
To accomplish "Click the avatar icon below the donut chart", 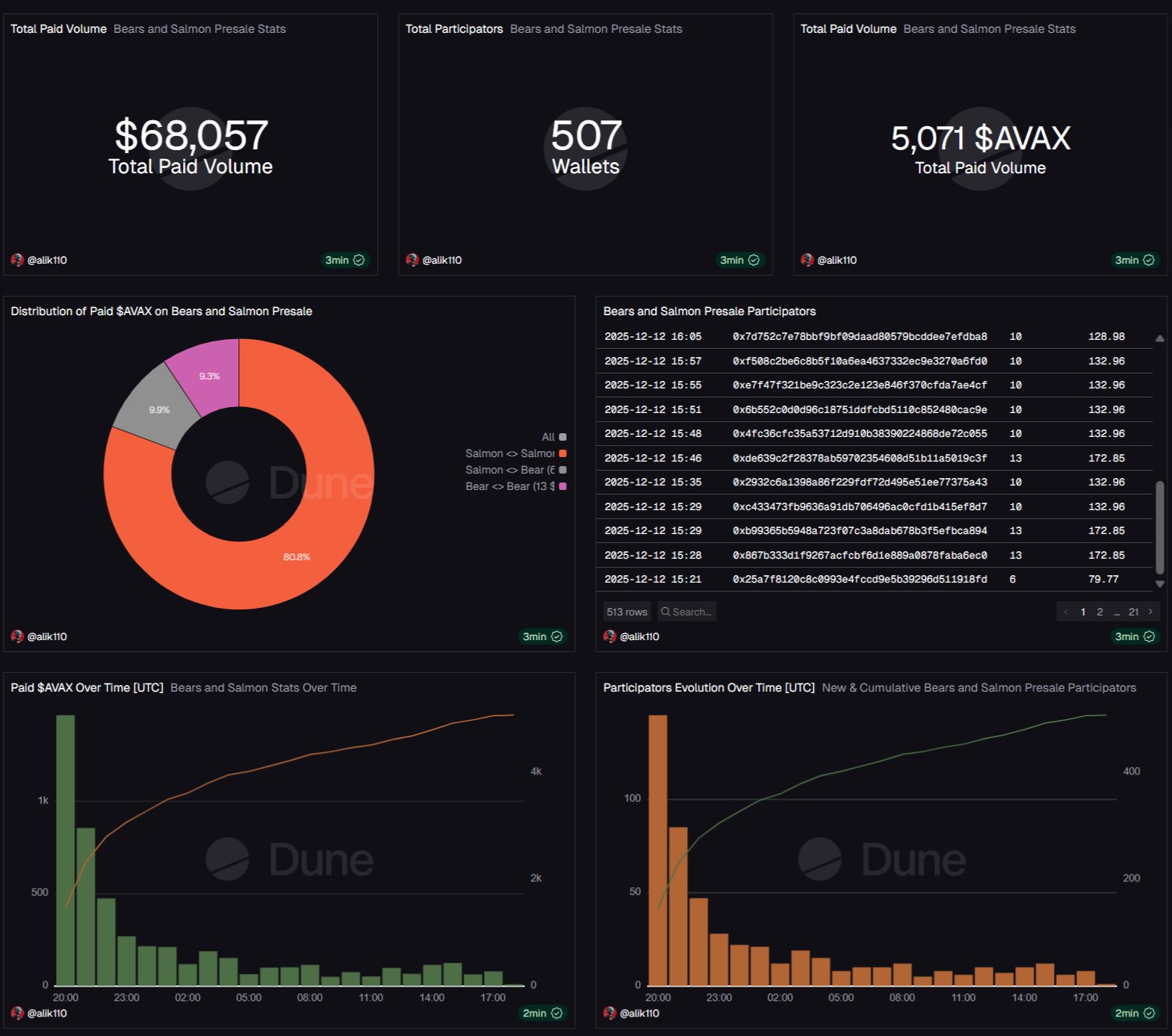I will pyautogui.click(x=17, y=636).
